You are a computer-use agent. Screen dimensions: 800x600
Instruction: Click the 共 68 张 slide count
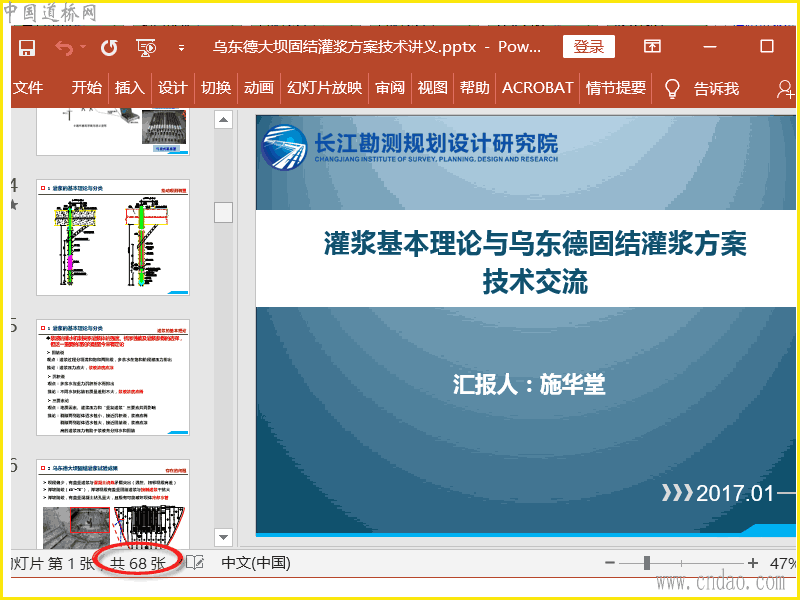[x=138, y=563]
